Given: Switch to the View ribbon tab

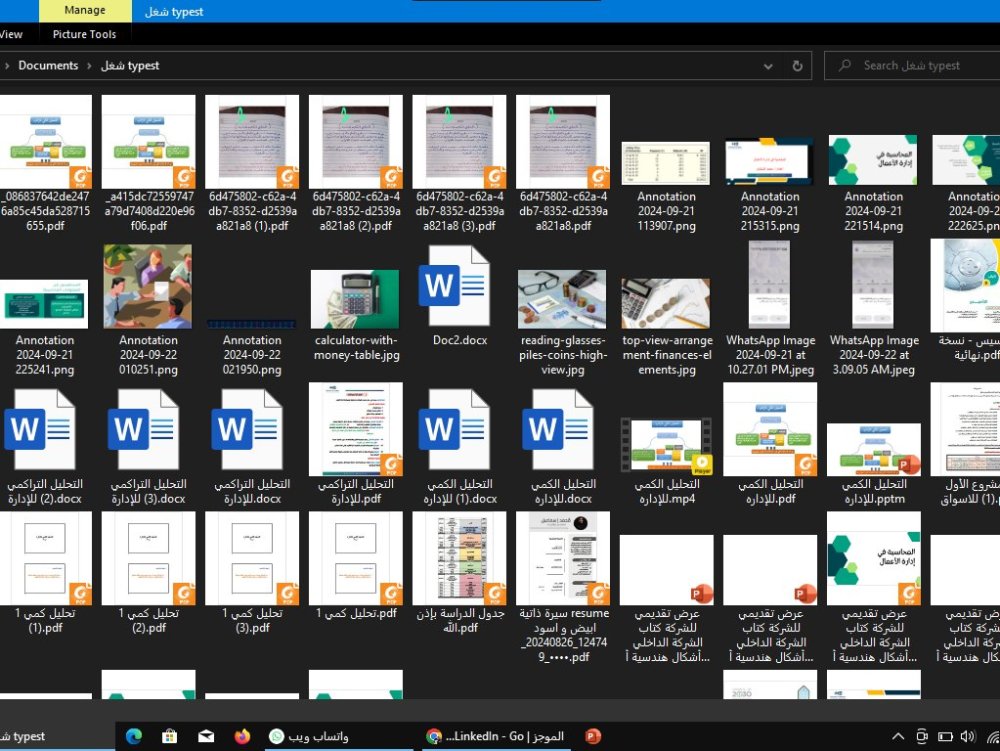Looking at the screenshot, I should click(11, 34).
